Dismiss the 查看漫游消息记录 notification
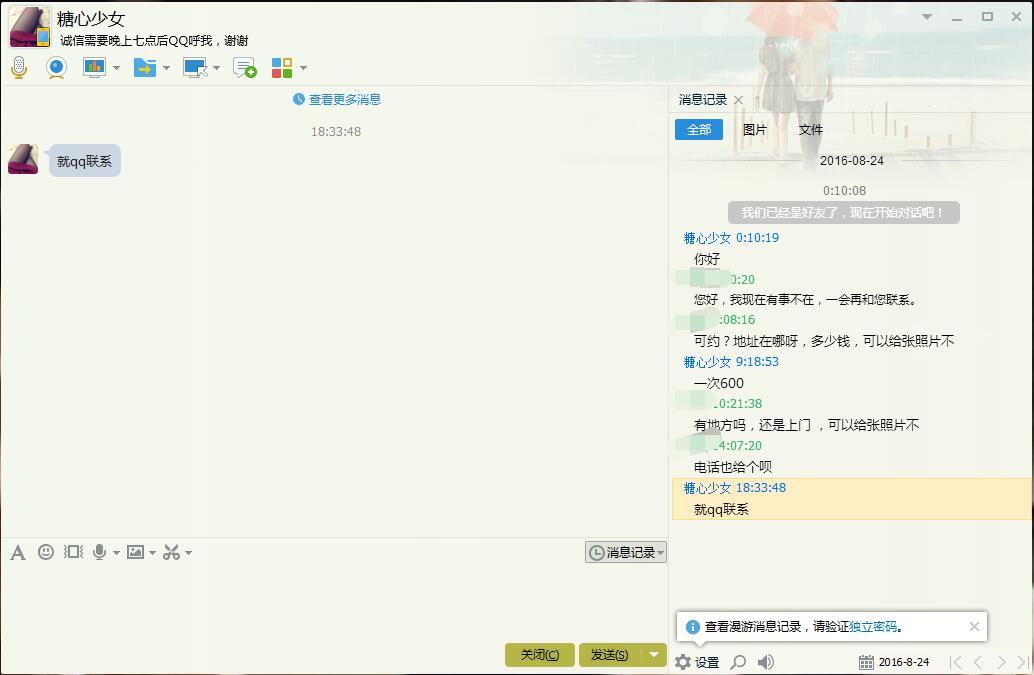Viewport: 1034px width, 675px height. click(974, 626)
